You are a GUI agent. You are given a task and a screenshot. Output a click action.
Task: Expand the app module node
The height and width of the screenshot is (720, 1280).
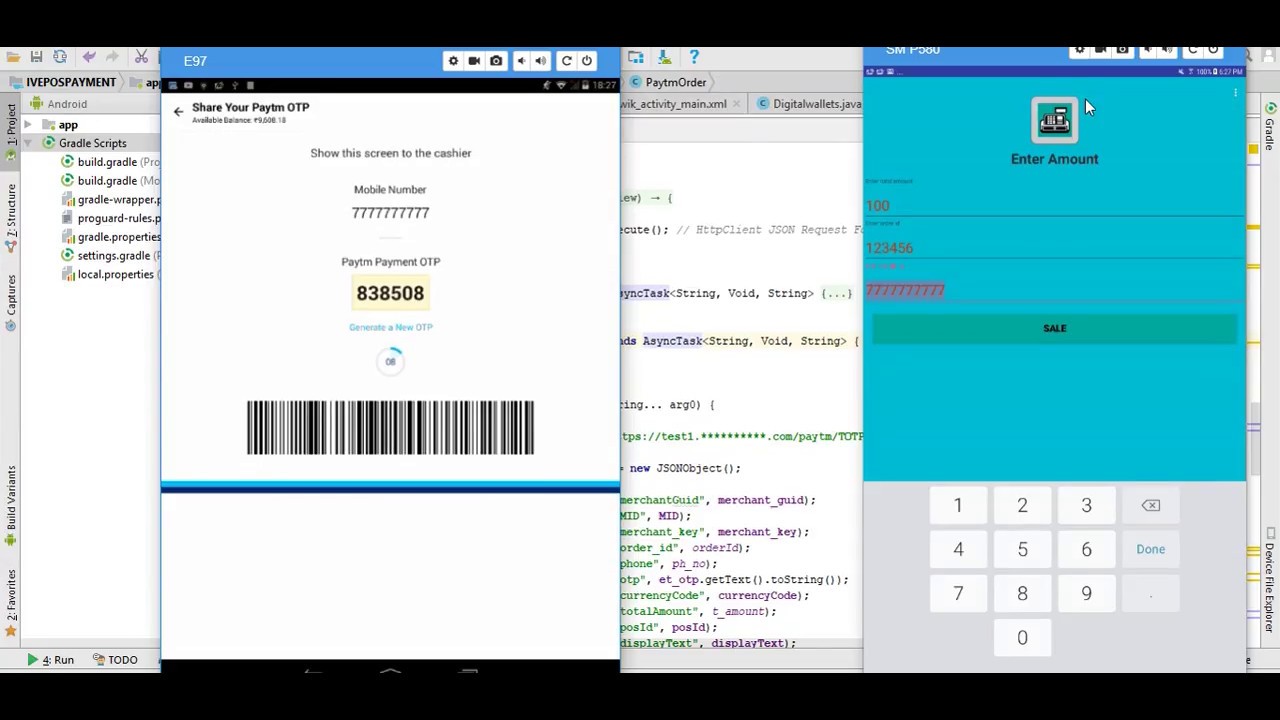28,125
